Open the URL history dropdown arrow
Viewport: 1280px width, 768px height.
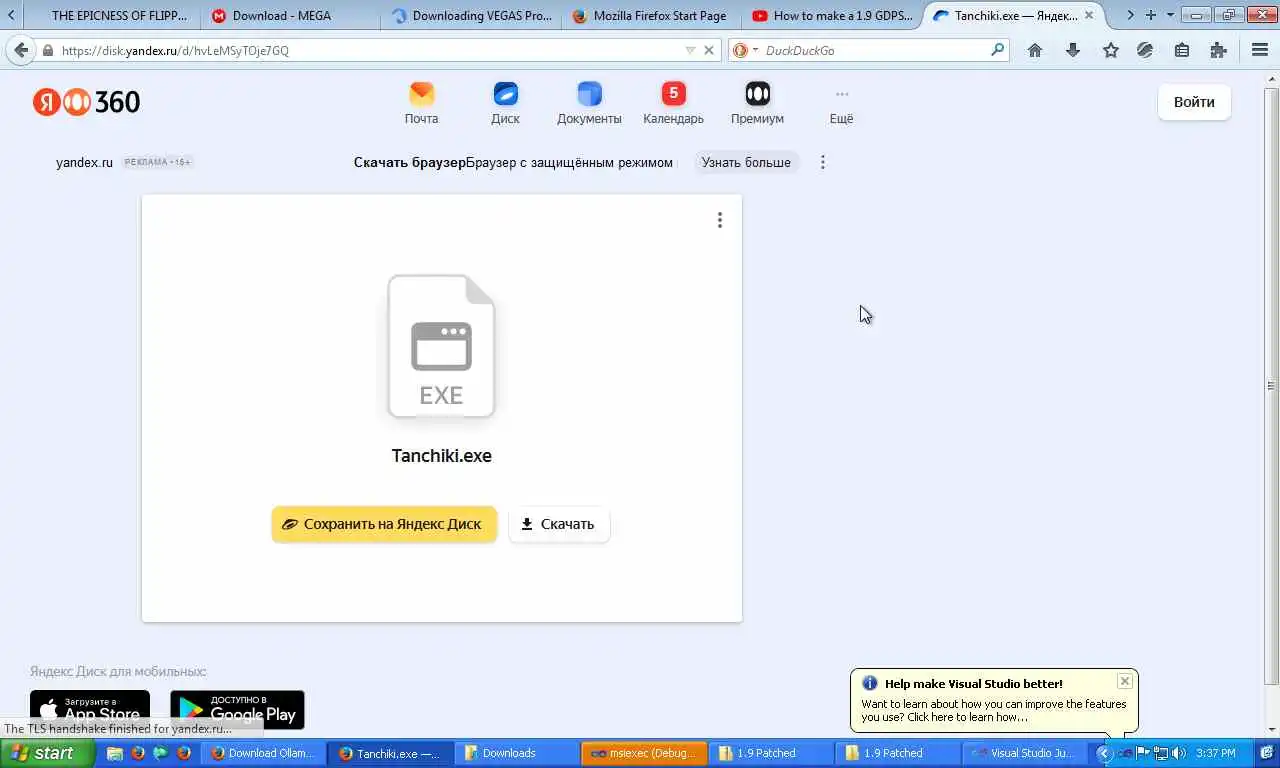click(x=690, y=50)
